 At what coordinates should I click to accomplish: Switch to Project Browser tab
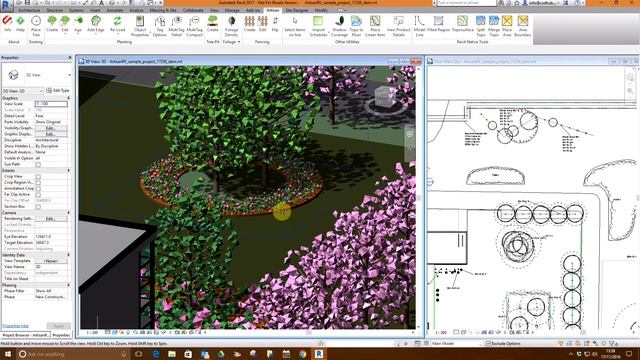tap(26, 335)
